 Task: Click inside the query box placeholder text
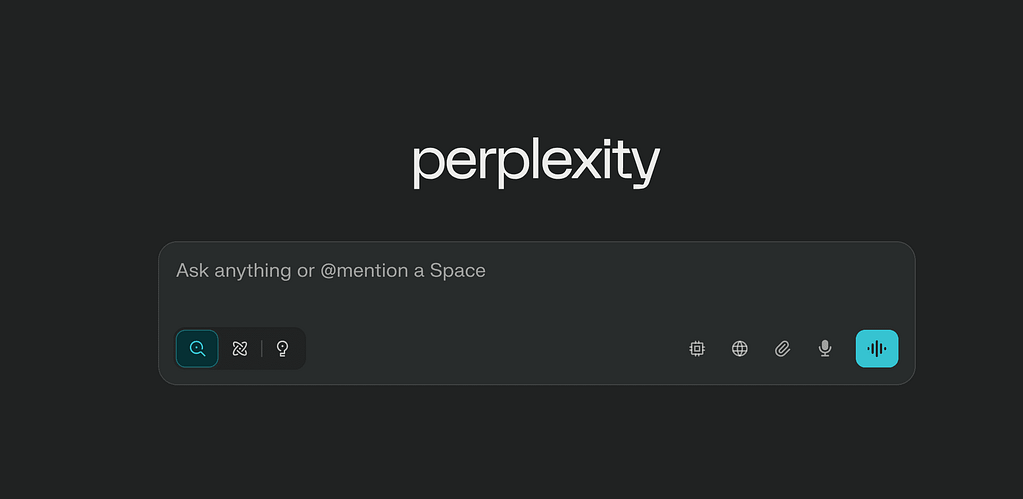(x=331, y=271)
